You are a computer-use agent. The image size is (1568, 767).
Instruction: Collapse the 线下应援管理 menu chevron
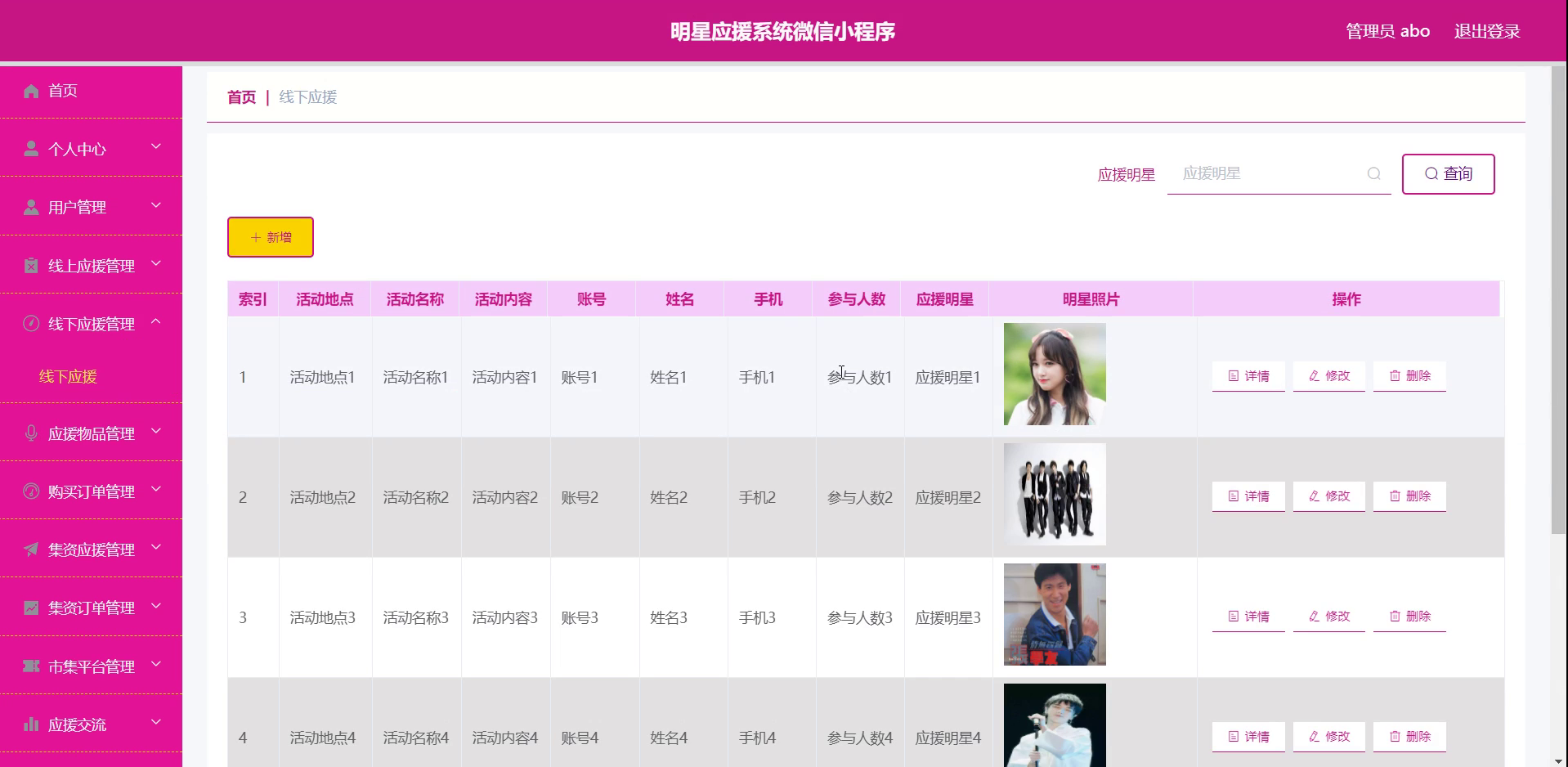pyautogui.click(x=156, y=322)
